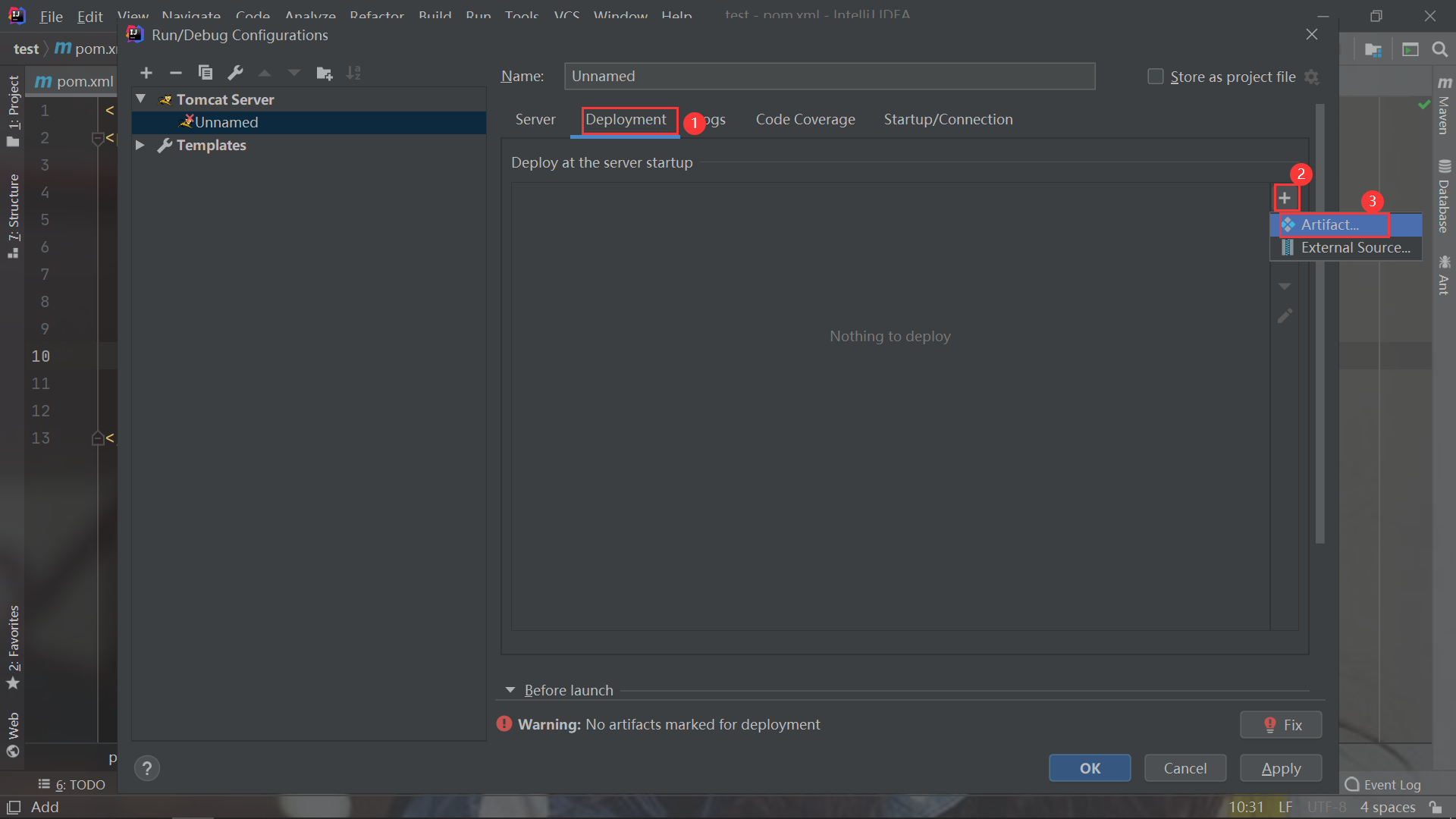Click the create new folder icon

coord(324,73)
